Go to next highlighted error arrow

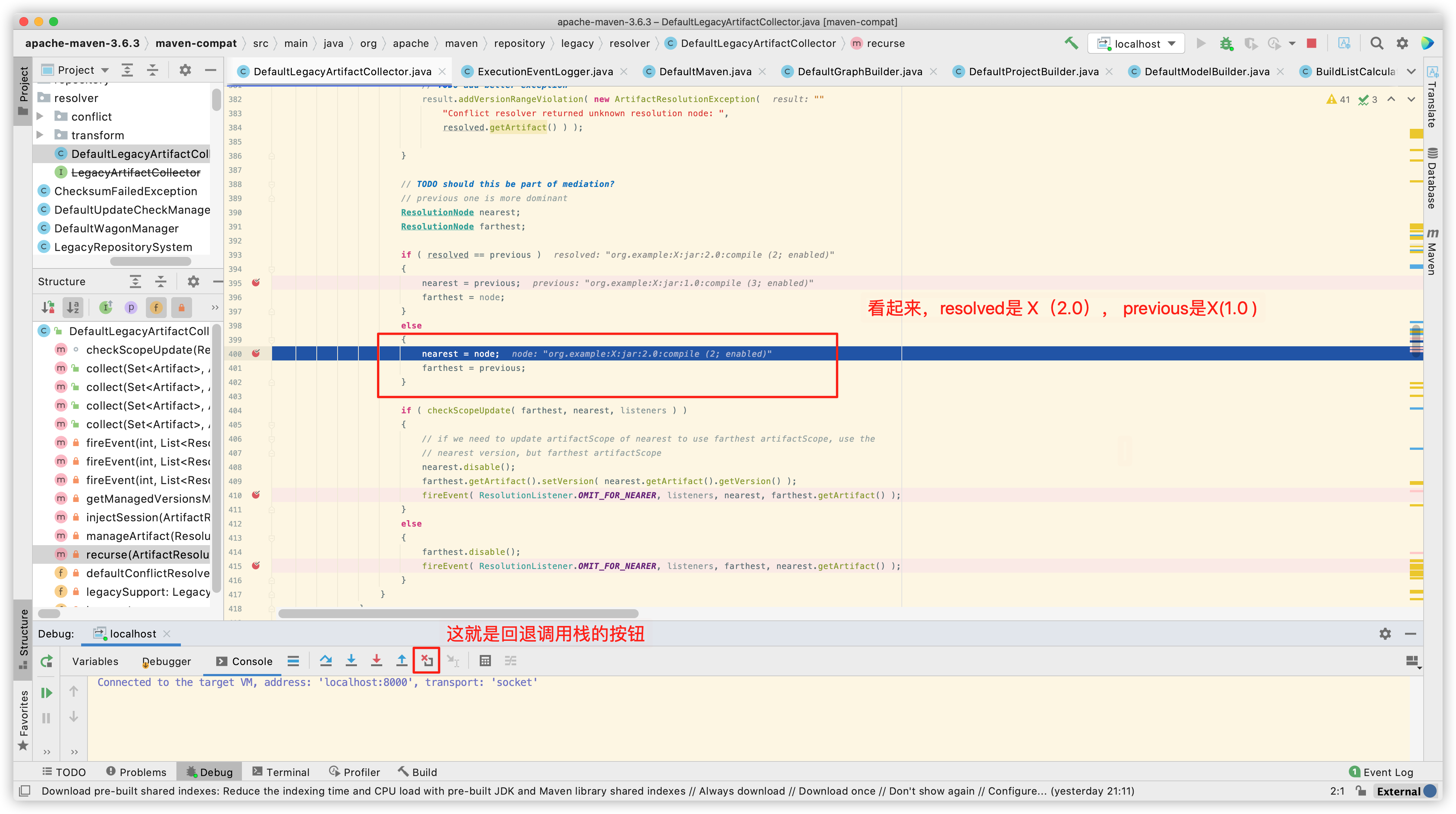click(1411, 99)
